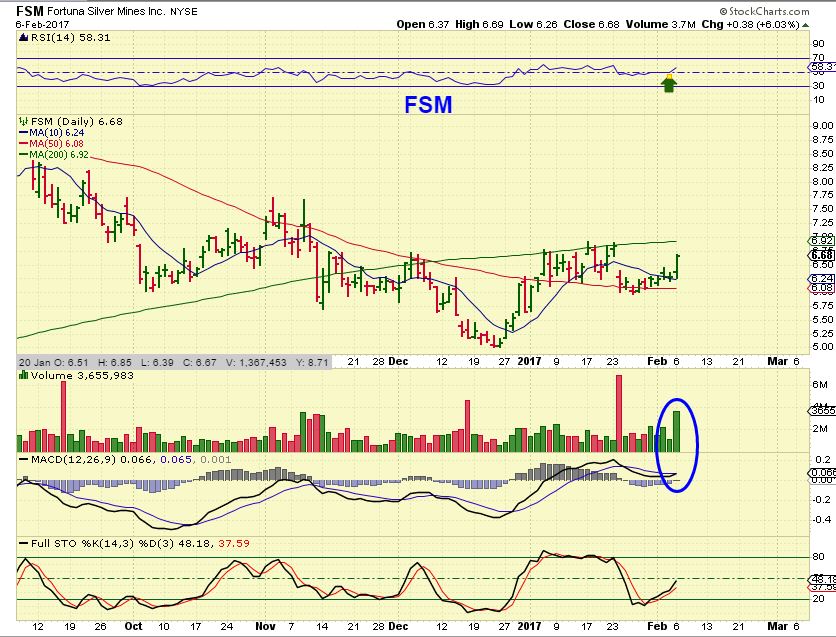Click the Fortuna Silver Mines Inc. company name
This screenshot has width=836, height=637.
point(107,11)
